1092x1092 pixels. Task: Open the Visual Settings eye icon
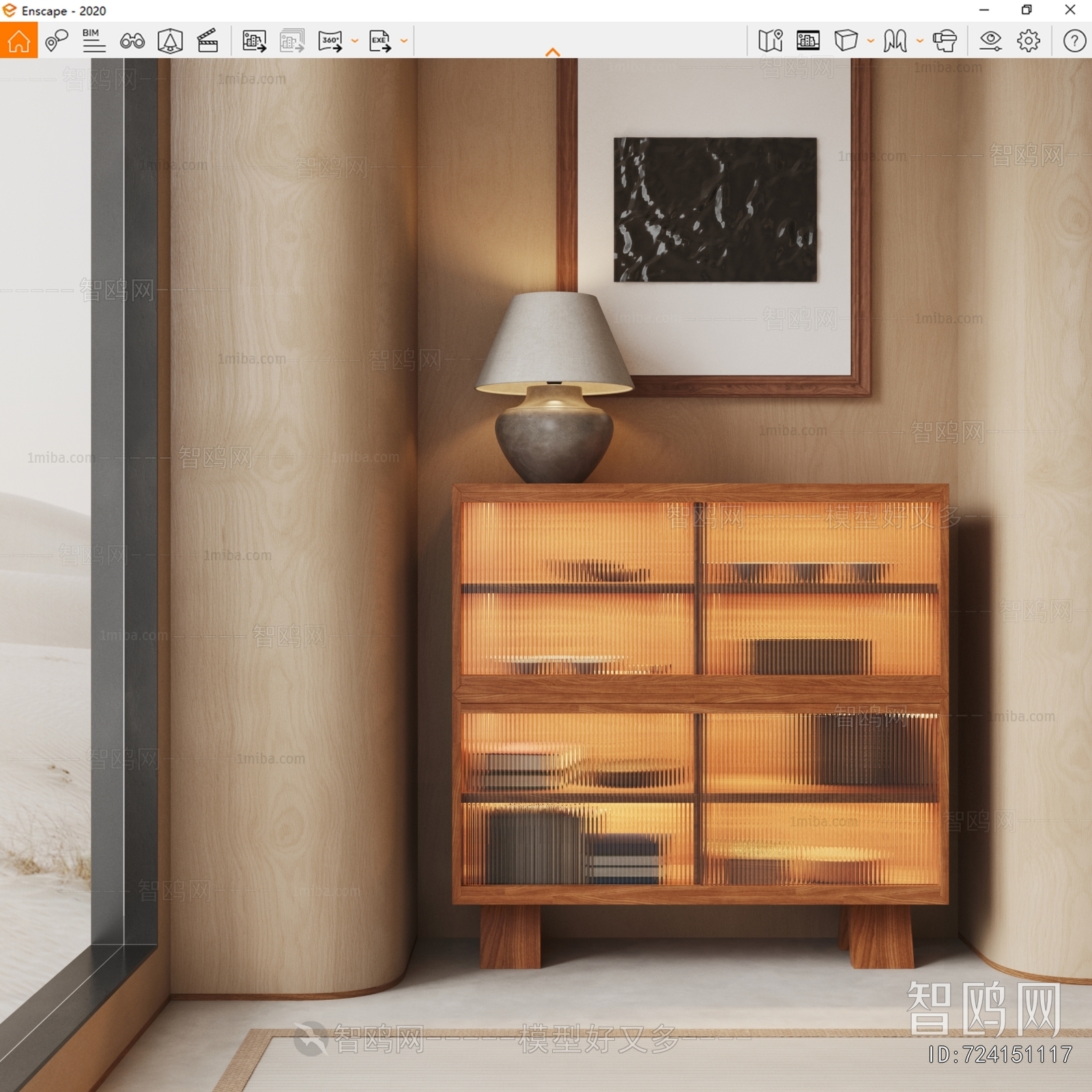(990, 41)
